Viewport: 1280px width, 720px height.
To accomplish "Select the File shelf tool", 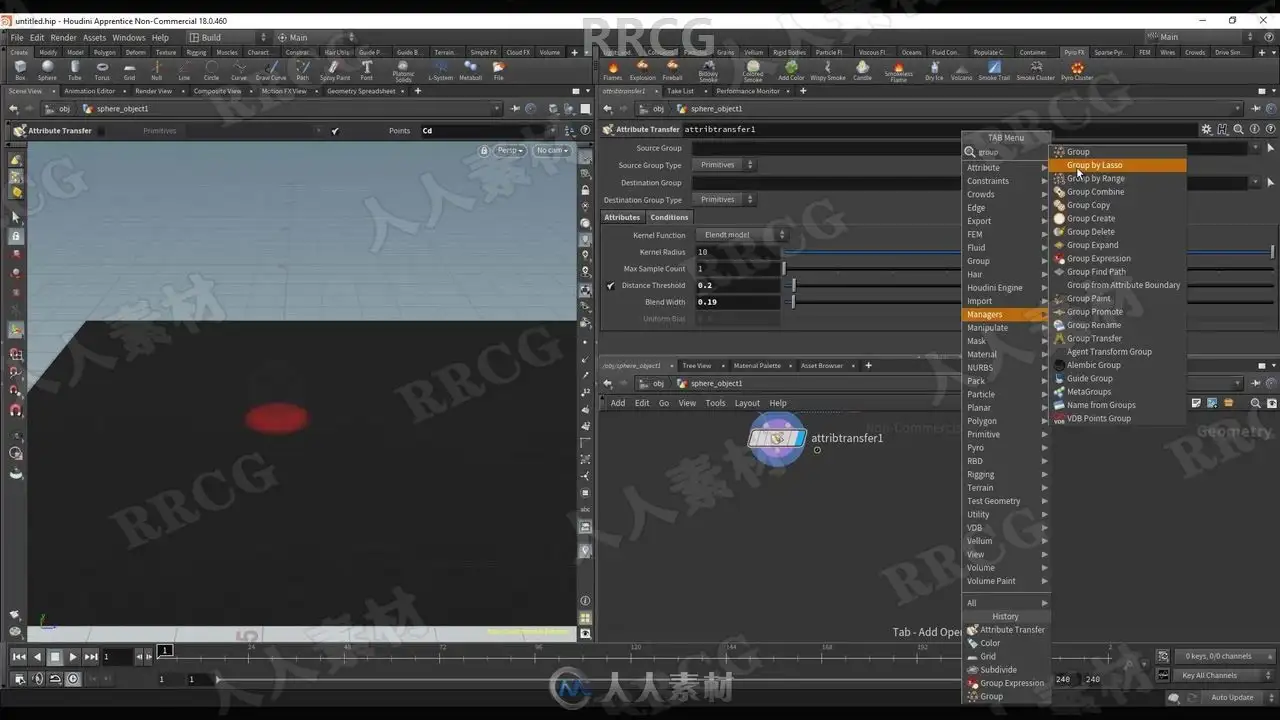I will [498, 70].
